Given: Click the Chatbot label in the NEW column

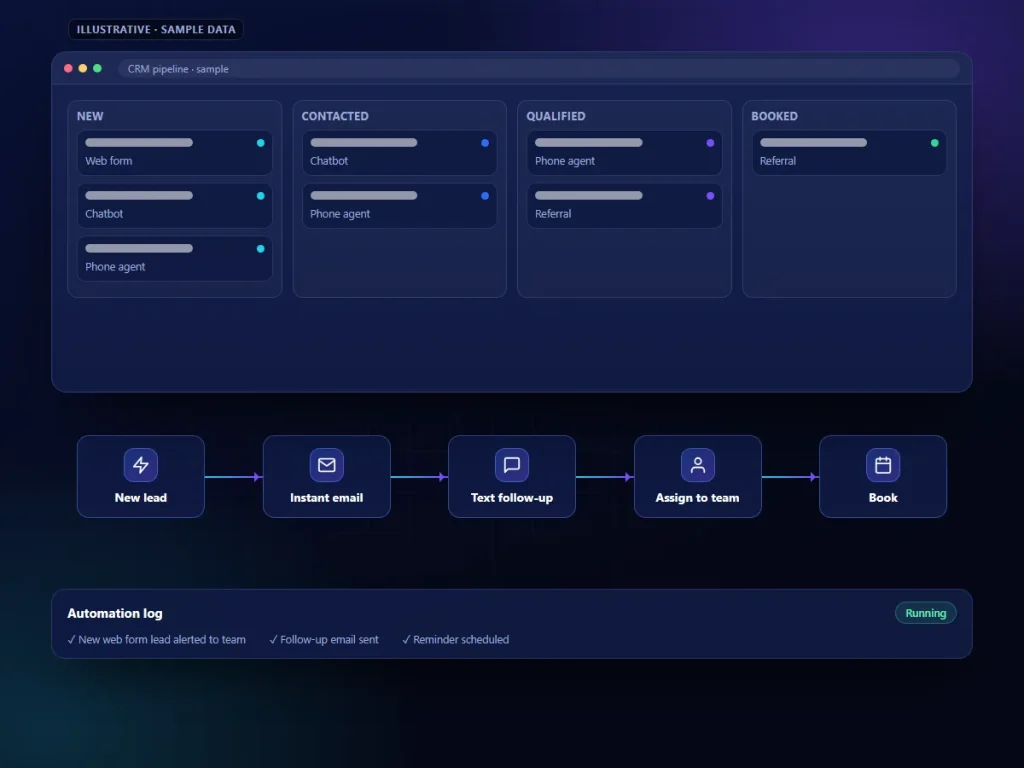Looking at the screenshot, I should click(104, 214).
